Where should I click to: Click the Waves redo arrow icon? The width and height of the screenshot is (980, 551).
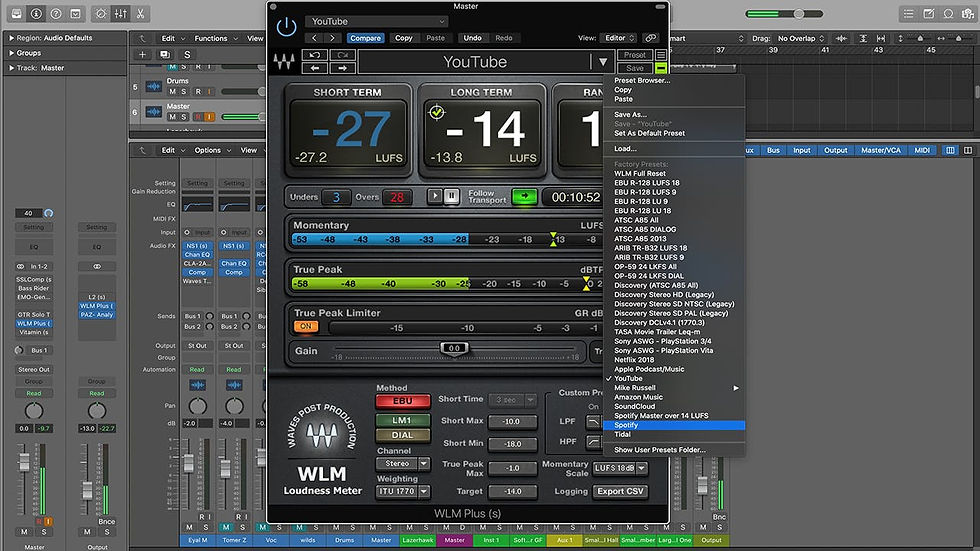pos(342,55)
